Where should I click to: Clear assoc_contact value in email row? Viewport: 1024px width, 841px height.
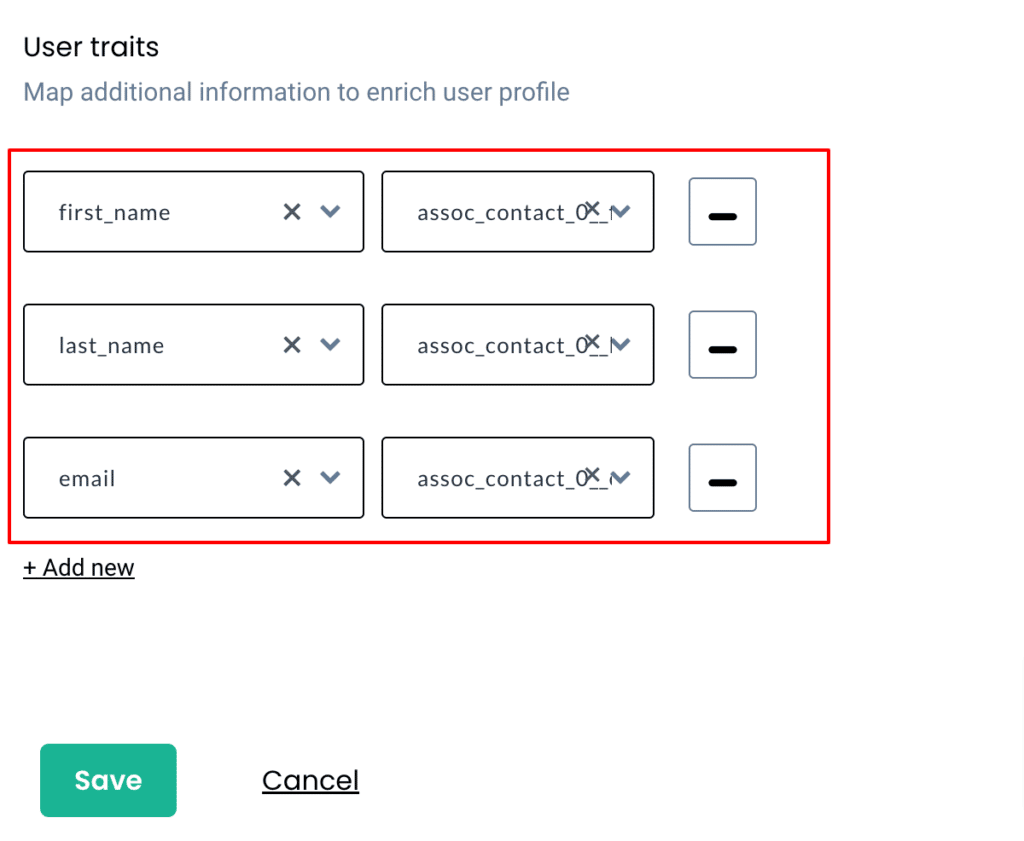pyautogui.click(x=592, y=475)
